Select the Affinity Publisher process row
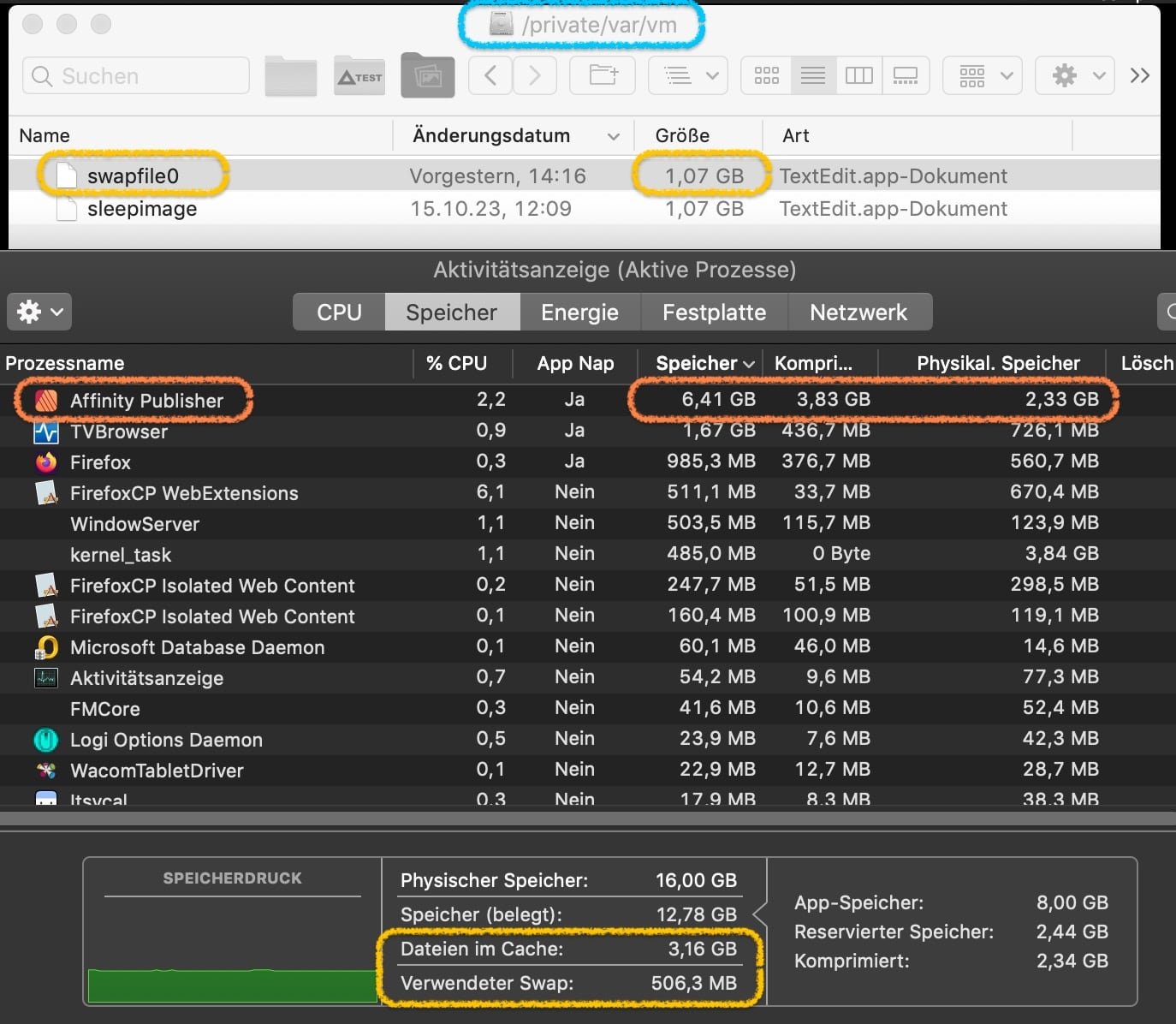Image resolution: width=1176 pixels, height=1024 pixels. click(146, 401)
